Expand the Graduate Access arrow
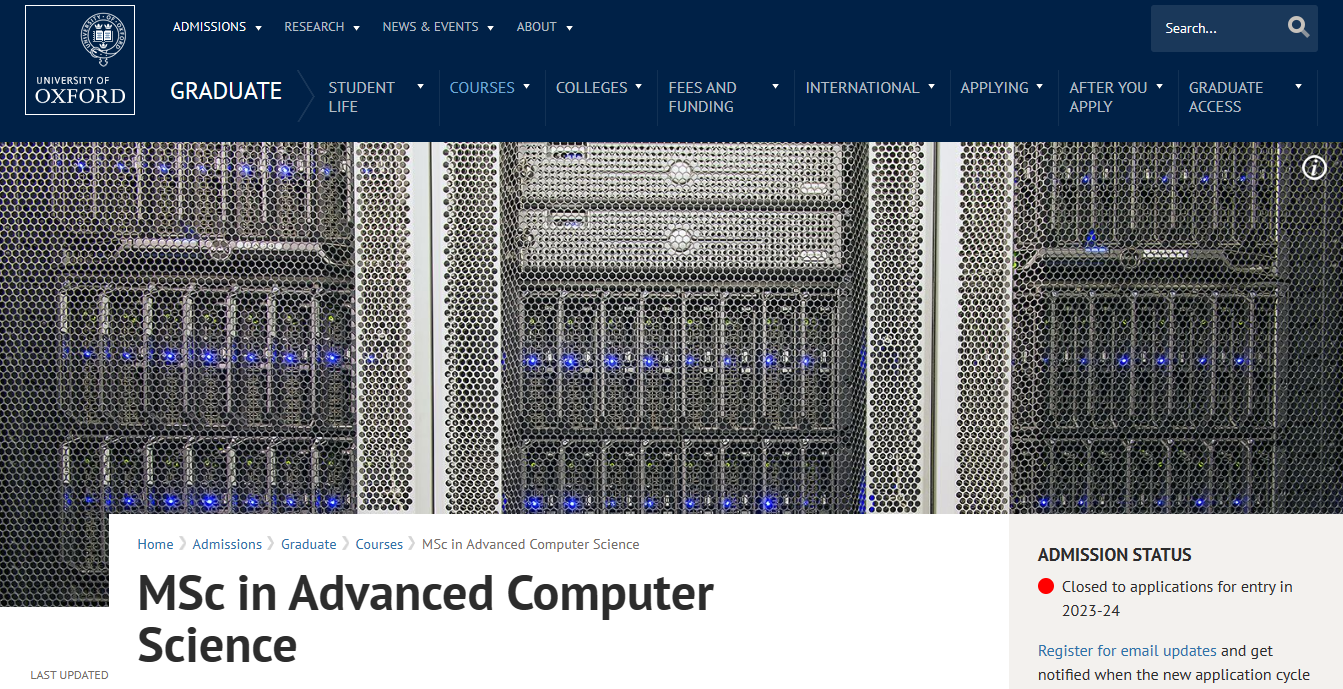This screenshot has width=1343, height=689. click(x=1298, y=87)
